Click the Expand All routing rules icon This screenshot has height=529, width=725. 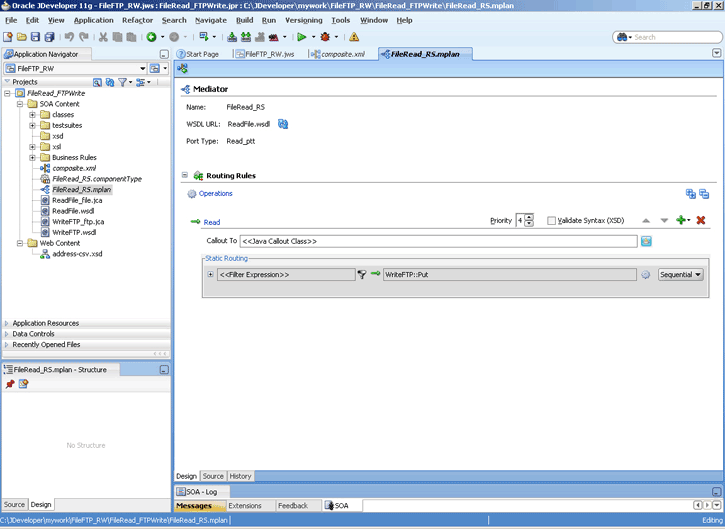pyautogui.click(x=690, y=194)
